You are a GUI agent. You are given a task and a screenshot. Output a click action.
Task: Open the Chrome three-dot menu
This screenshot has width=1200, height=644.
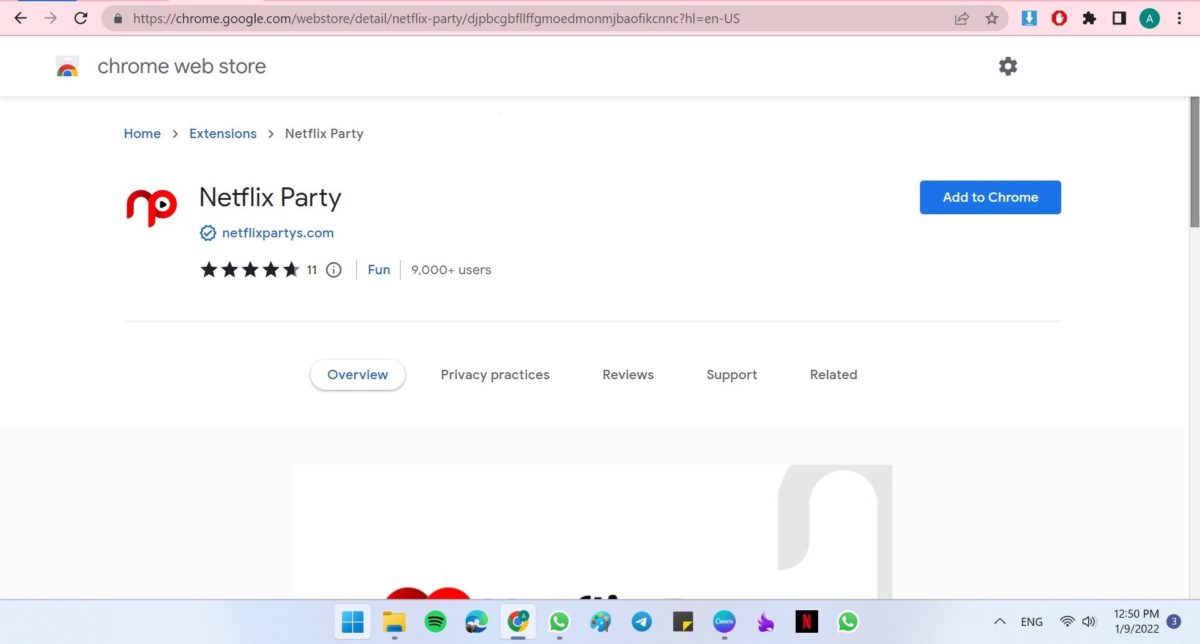[x=1180, y=18]
